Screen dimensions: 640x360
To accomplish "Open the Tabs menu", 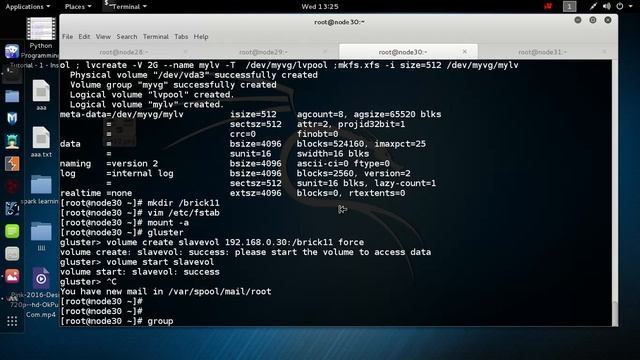I will (181, 36).
